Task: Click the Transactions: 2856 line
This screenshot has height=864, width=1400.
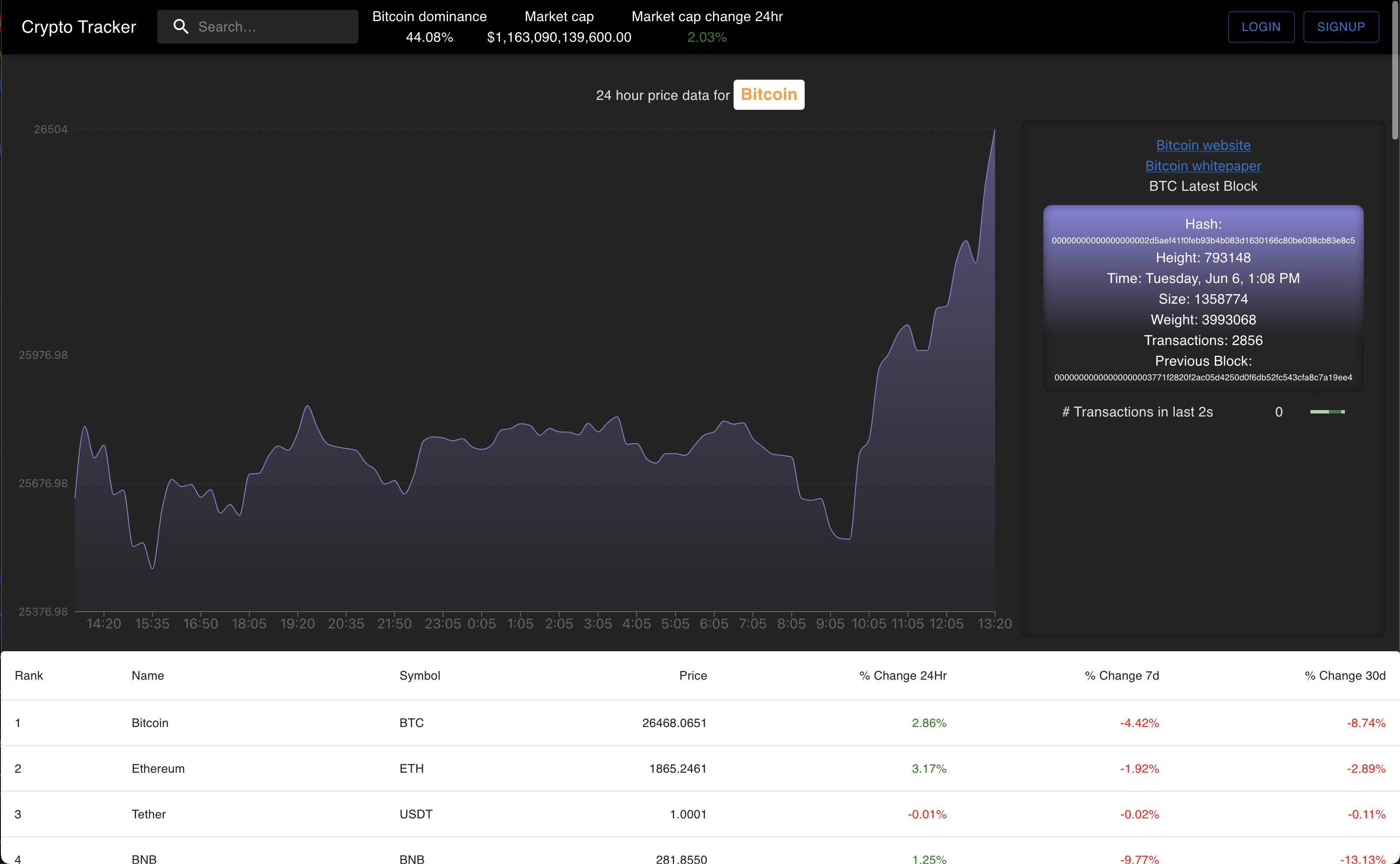Action: coord(1203,341)
